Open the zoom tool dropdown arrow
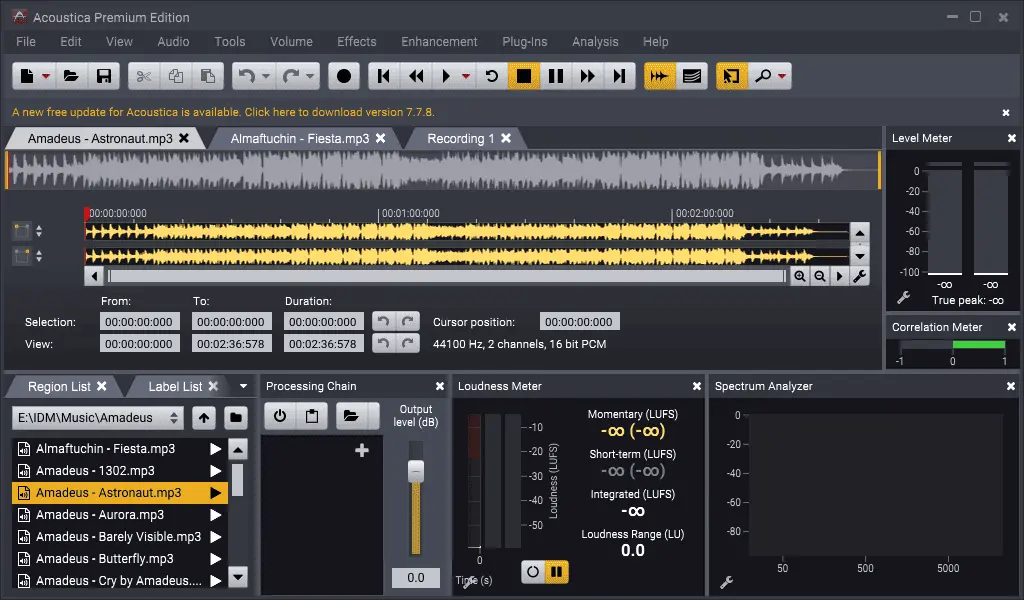 782,76
